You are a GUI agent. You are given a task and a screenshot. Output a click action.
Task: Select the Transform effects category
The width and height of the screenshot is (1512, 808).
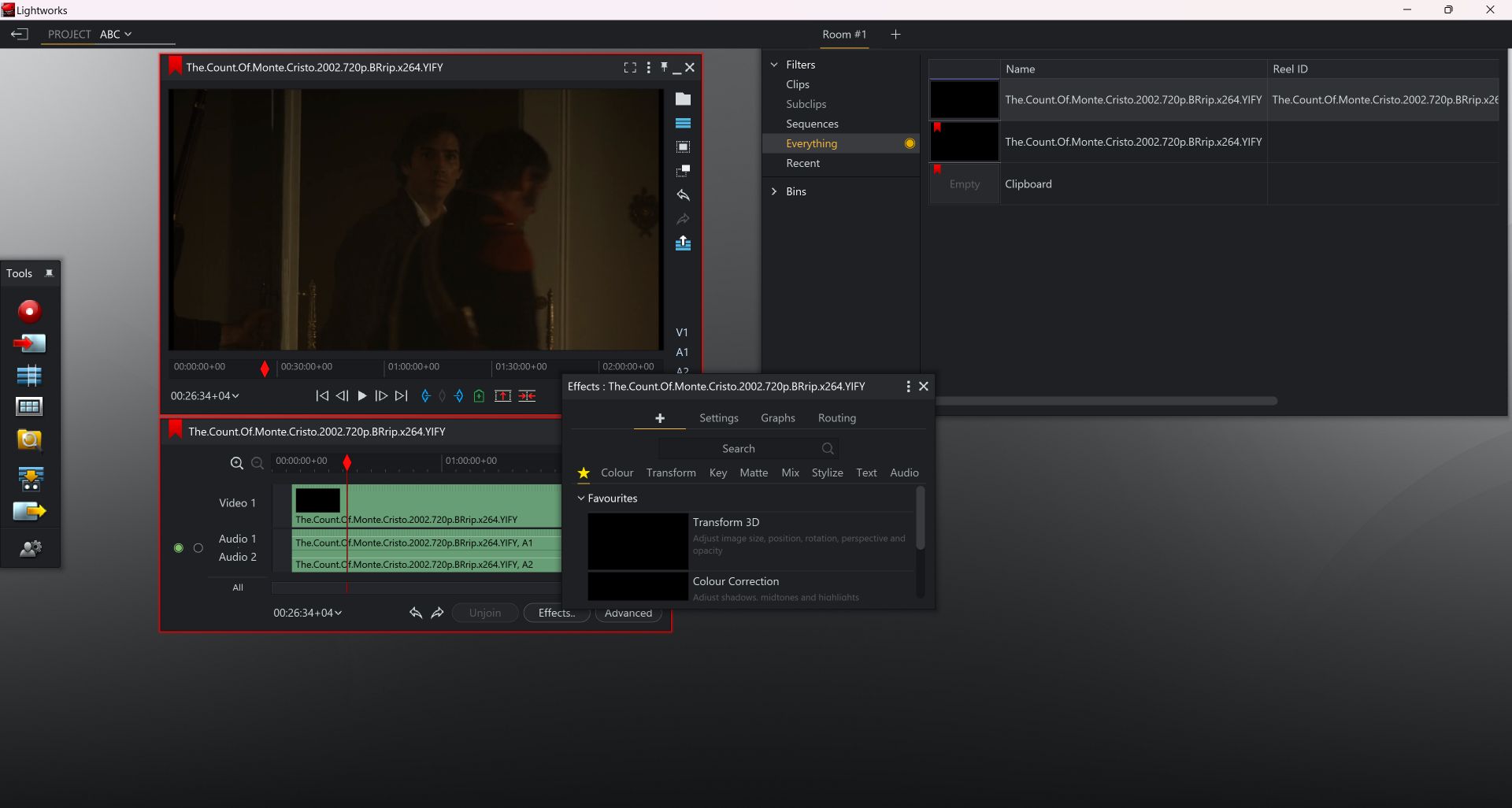[x=671, y=473]
